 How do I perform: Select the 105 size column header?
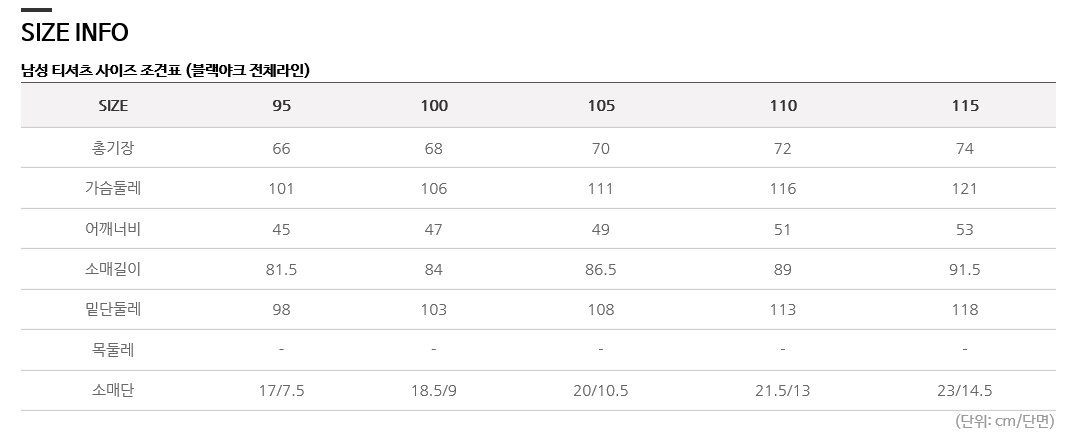(601, 105)
